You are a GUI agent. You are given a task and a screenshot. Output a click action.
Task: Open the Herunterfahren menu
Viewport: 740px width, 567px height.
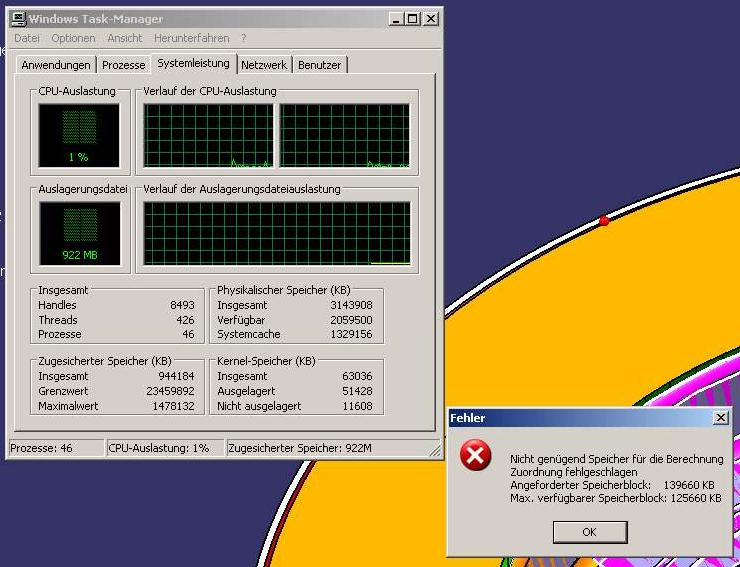coord(192,38)
